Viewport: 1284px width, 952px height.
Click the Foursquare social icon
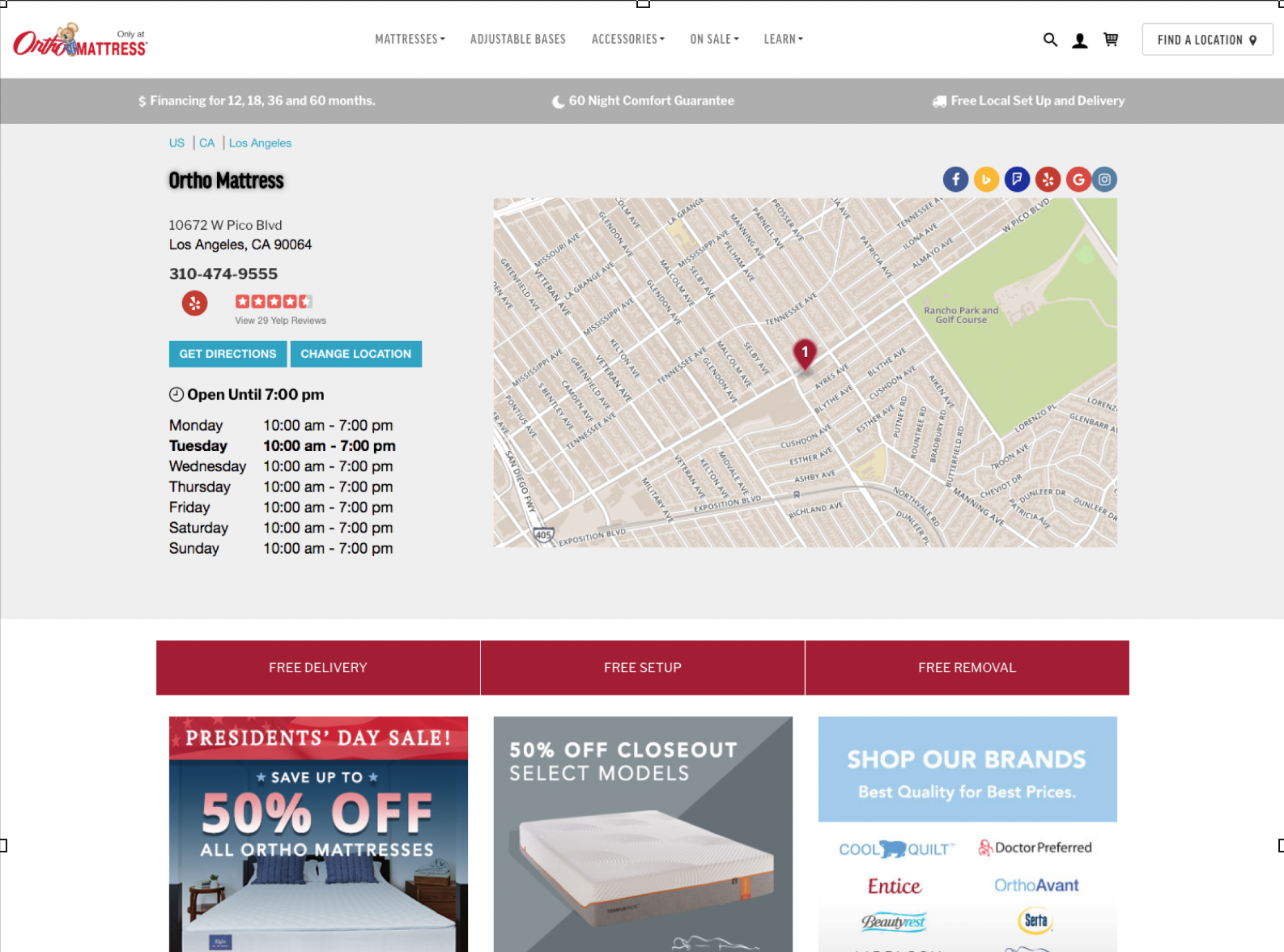(x=1017, y=179)
